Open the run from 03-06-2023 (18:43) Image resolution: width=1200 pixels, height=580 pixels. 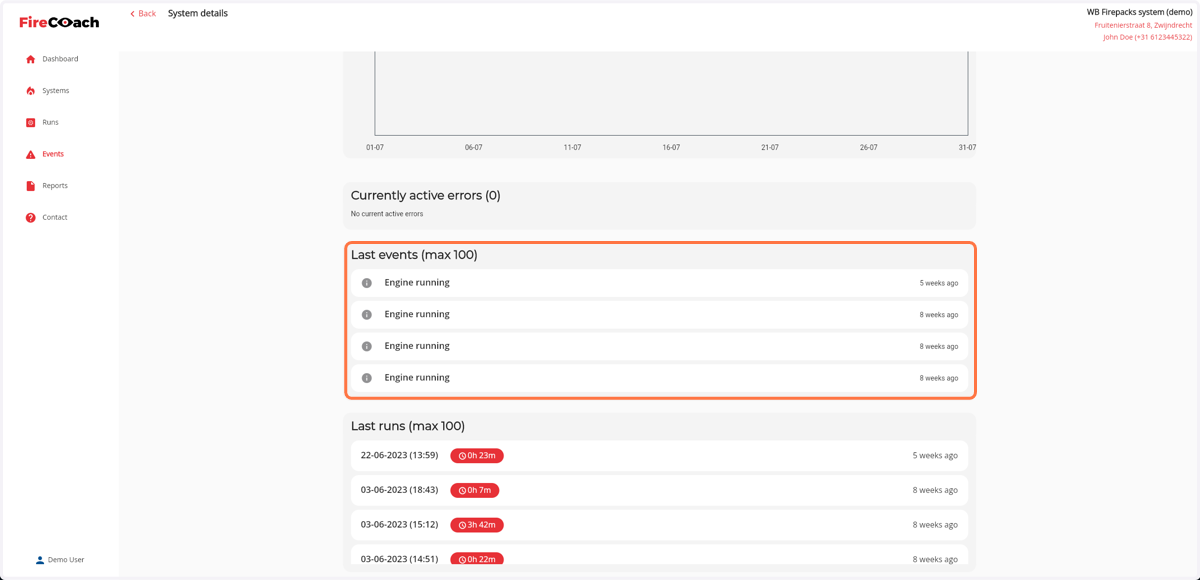pyautogui.click(x=659, y=490)
